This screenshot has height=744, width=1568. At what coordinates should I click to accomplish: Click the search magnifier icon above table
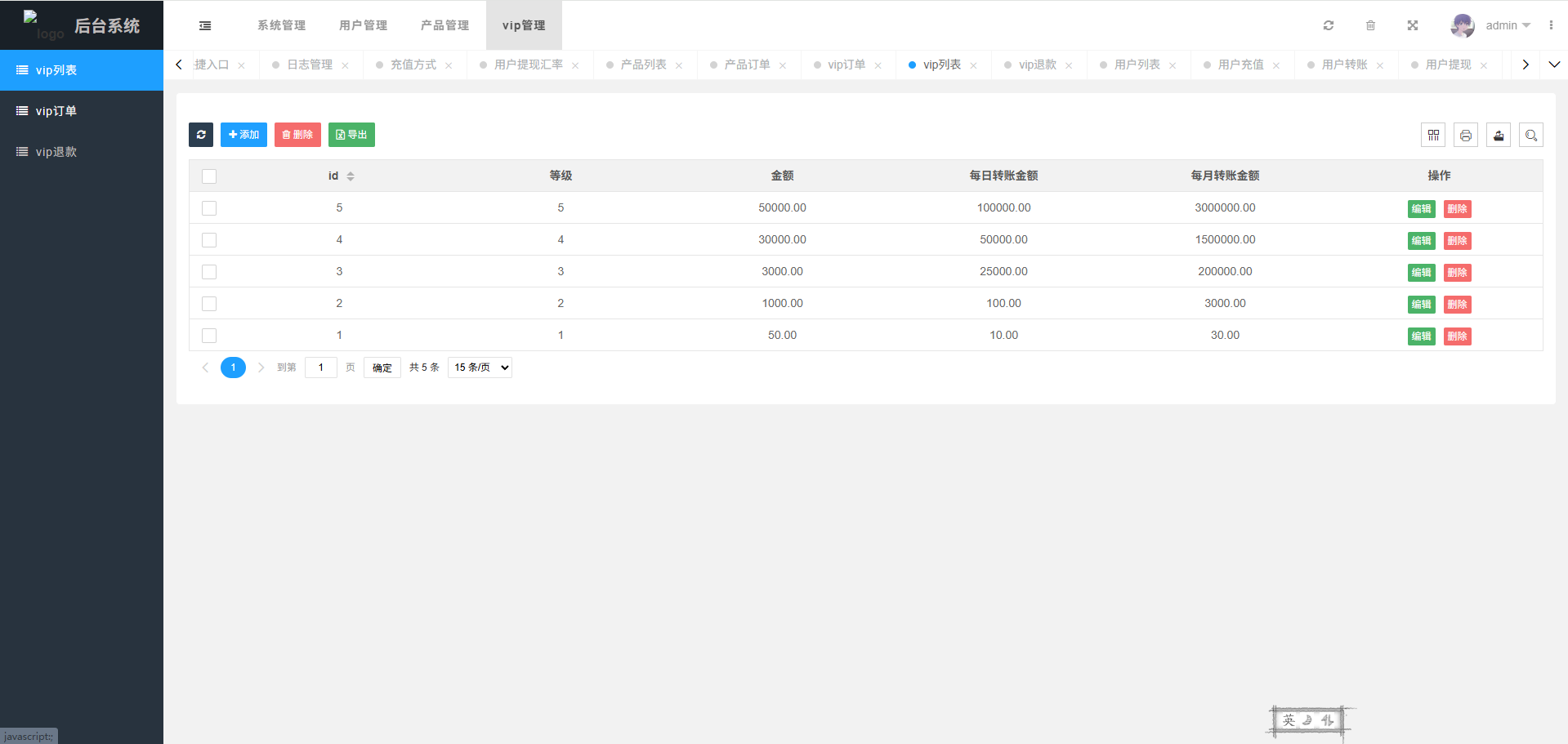pos(1531,136)
